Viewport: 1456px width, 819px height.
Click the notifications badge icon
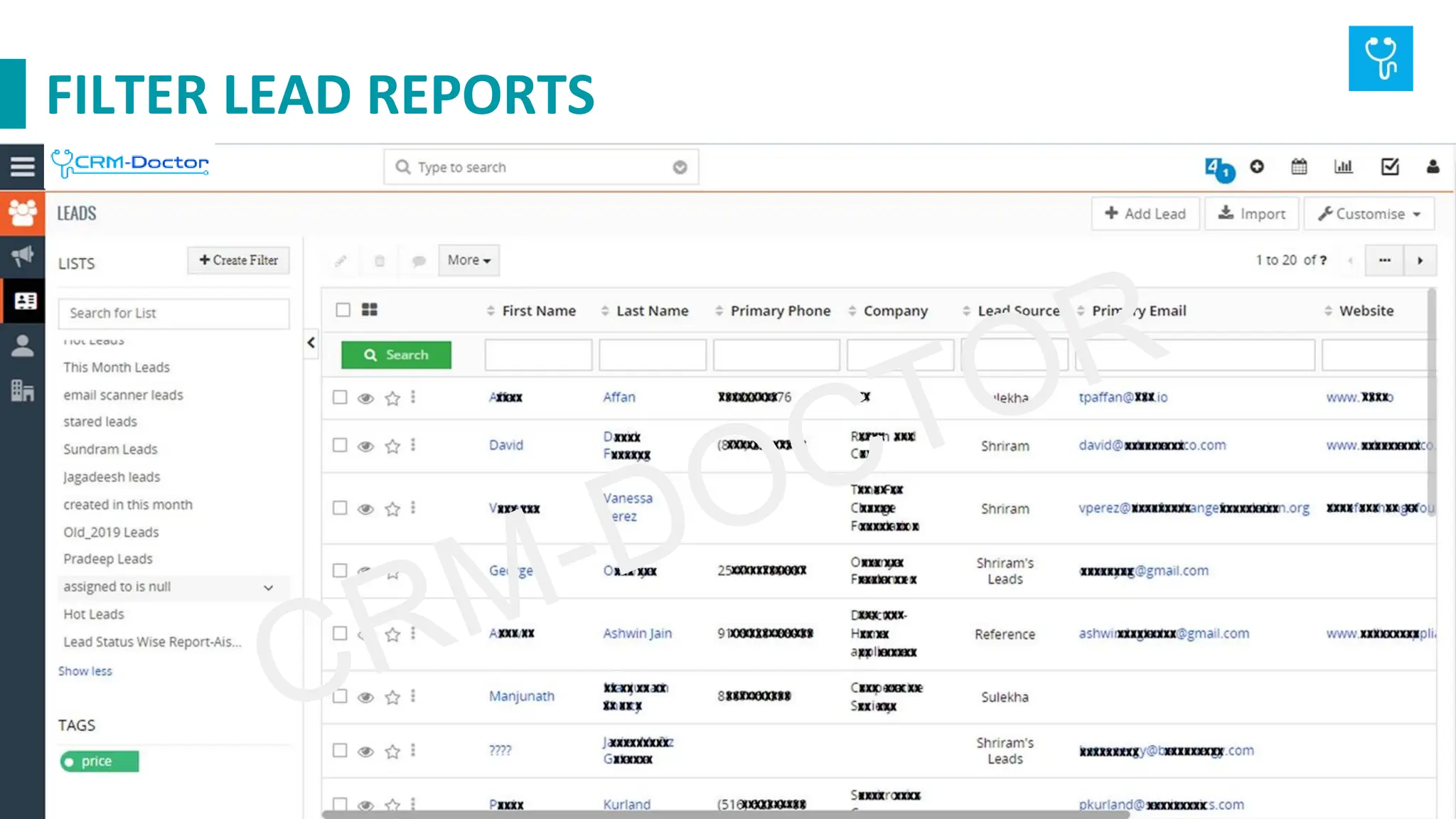click(x=1219, y=169)
